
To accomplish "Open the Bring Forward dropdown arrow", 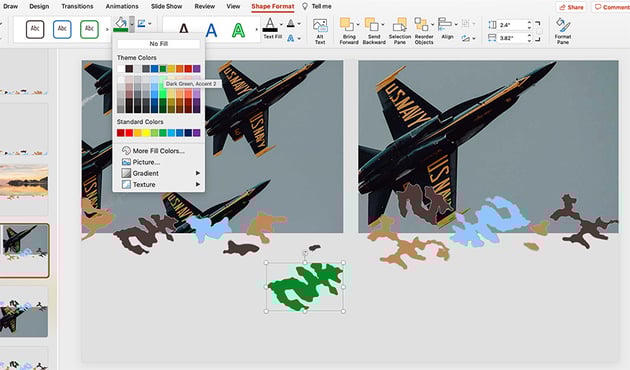I will tap(358, 25).
